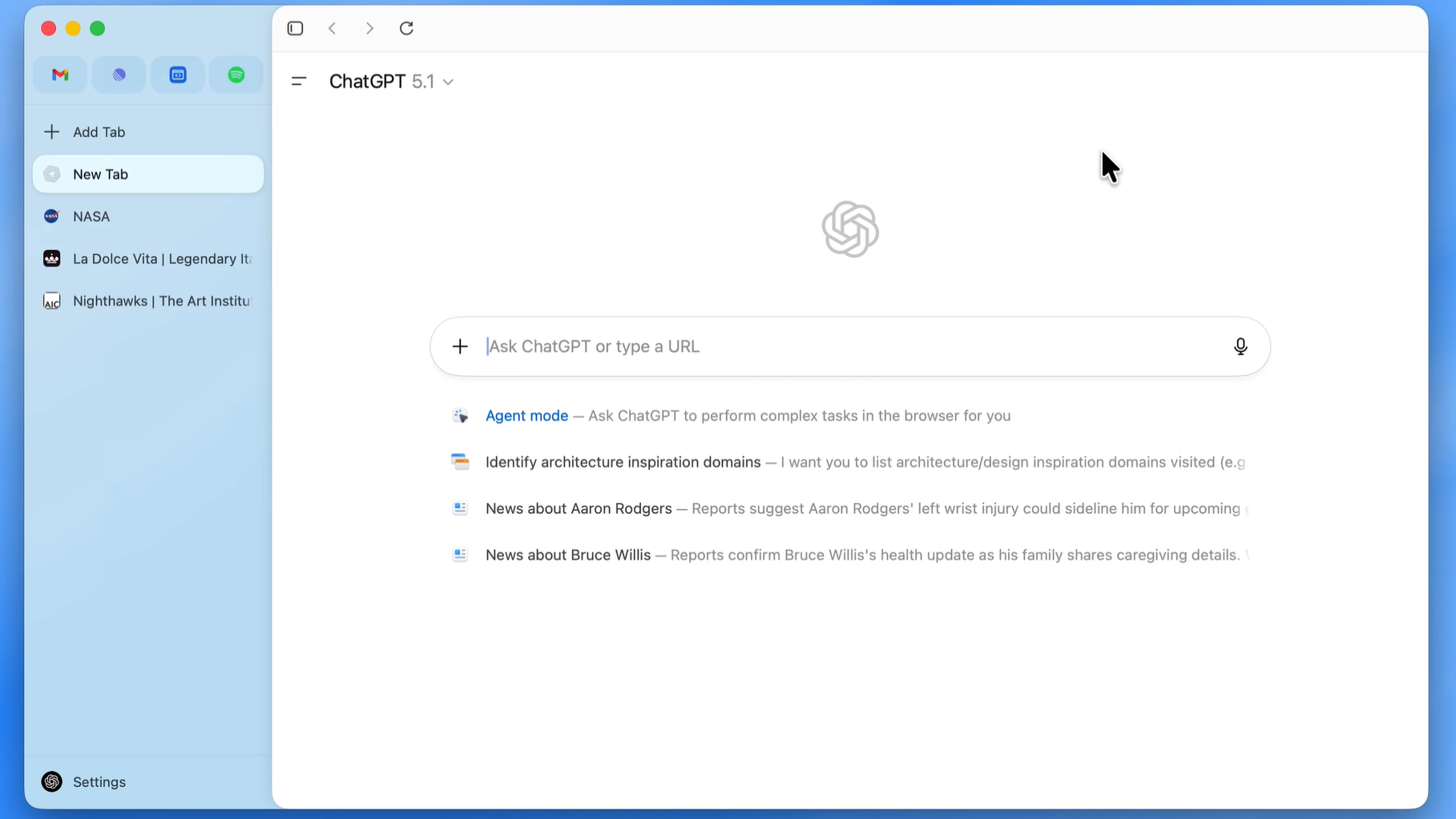Toggle the sidebar panel visibility
Viewport: 1456px width, 819px height.
point(295,28)
